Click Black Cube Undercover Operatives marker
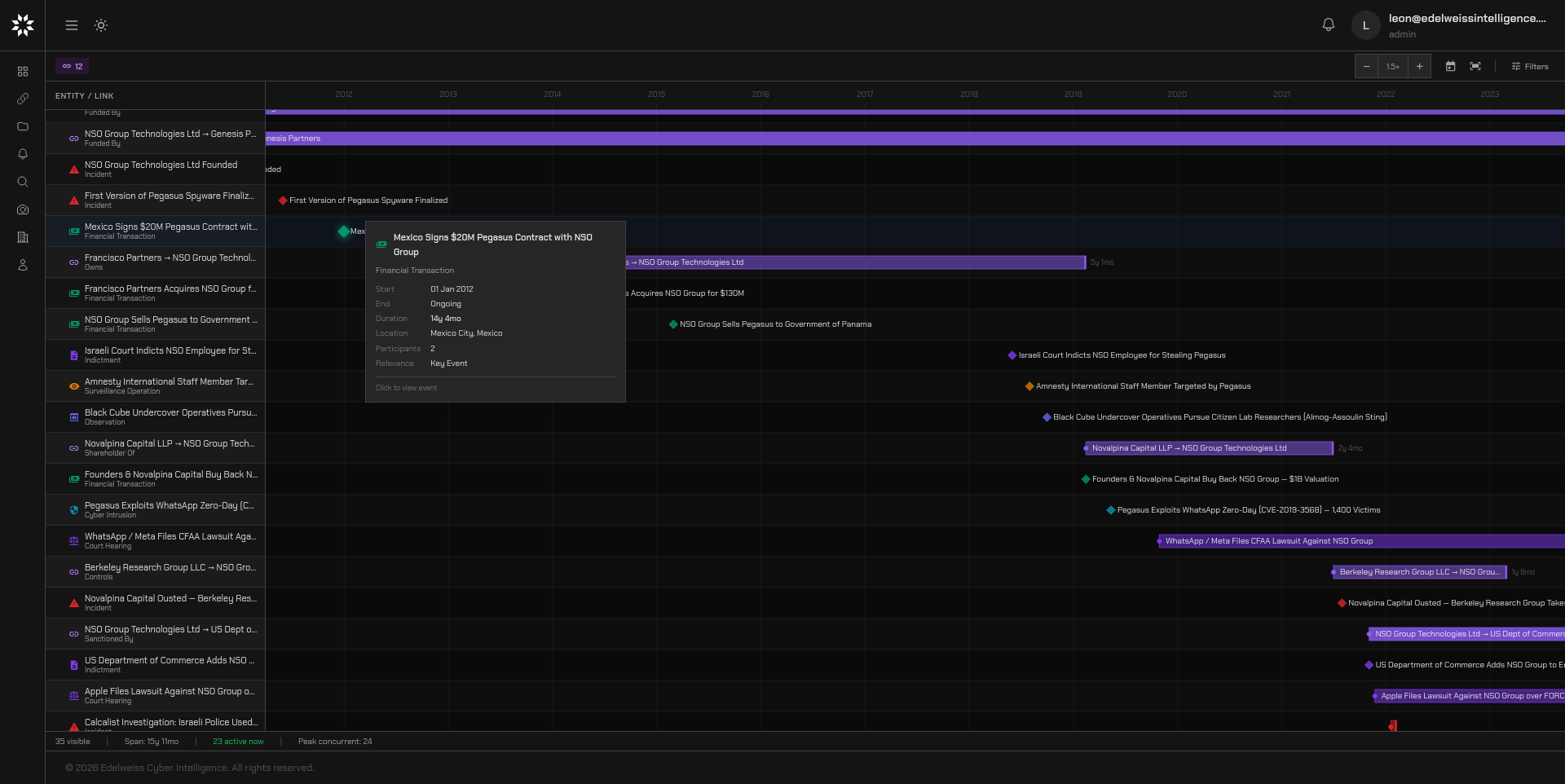 [x=1047, y=417]
